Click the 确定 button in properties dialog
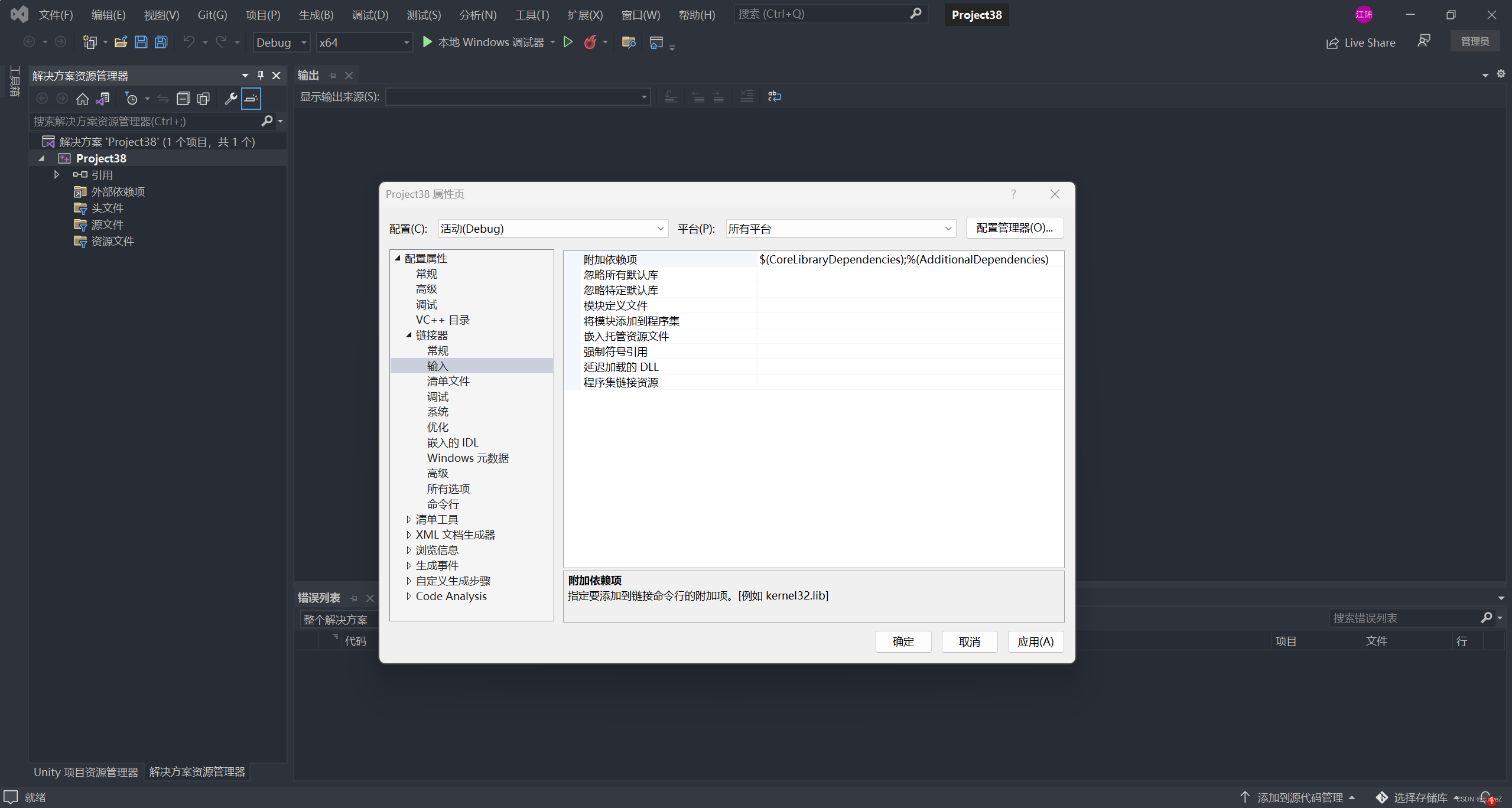Screen dimensions: 1512x808 903,641
